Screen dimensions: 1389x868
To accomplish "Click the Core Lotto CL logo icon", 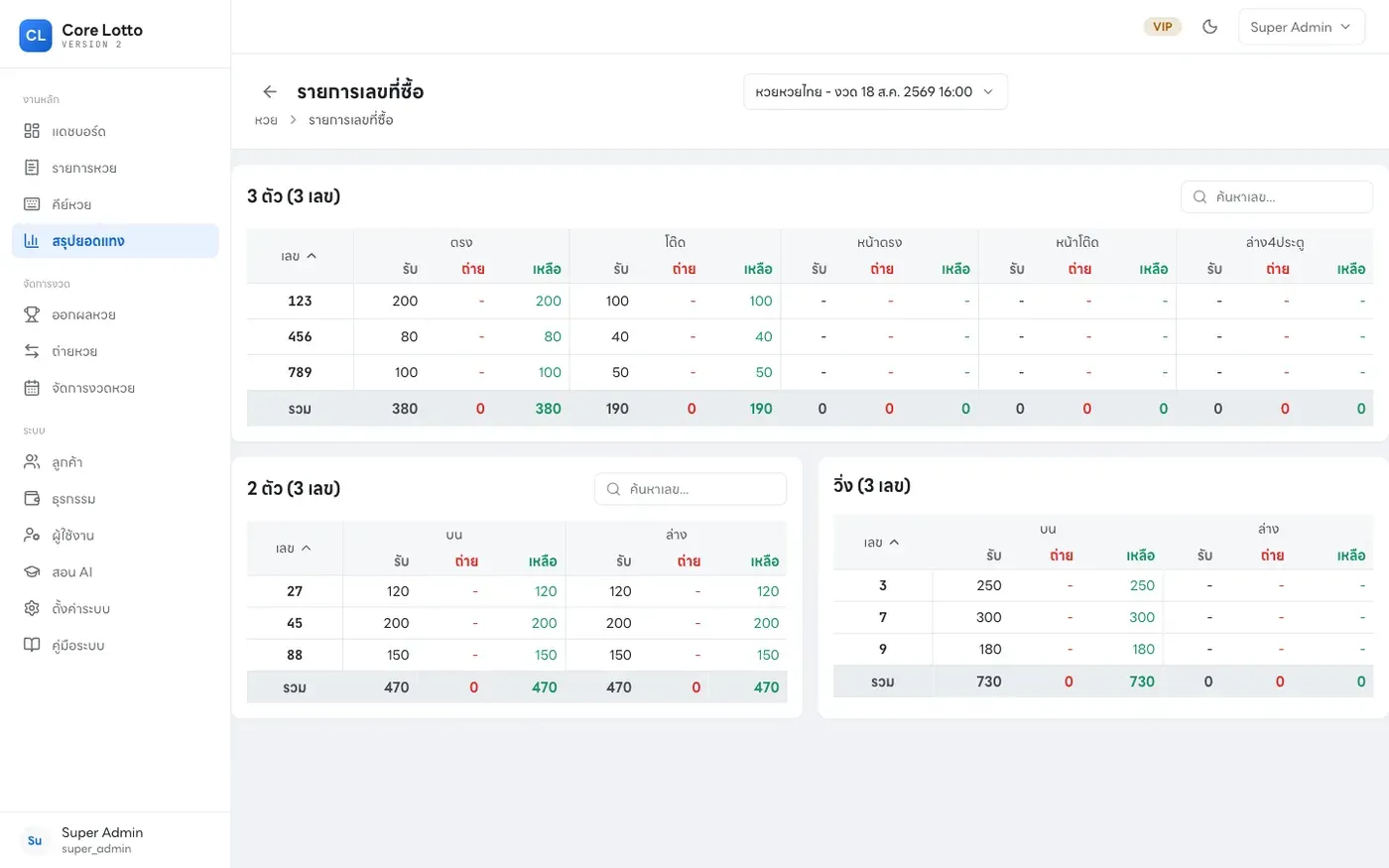I will [x=36, y=36].
